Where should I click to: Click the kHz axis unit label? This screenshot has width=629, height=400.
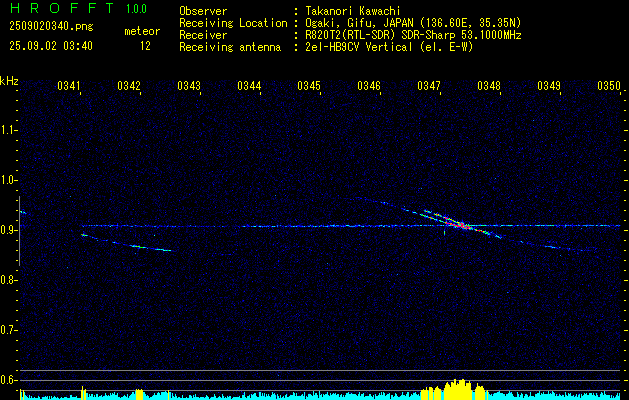9,81
